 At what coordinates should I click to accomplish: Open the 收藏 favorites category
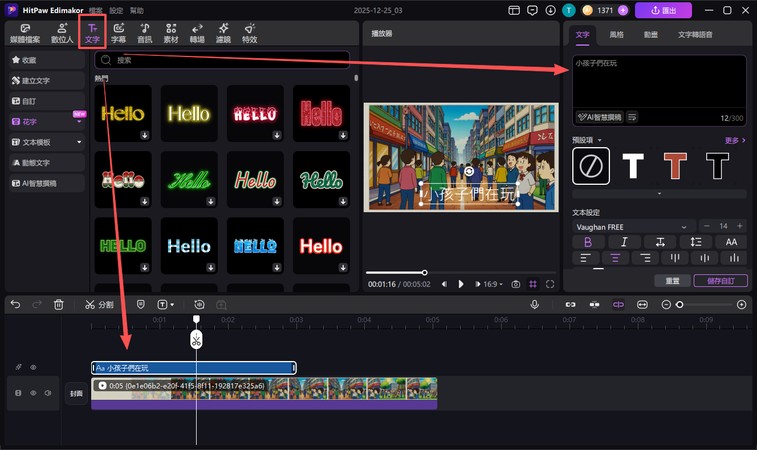[47, 60]
